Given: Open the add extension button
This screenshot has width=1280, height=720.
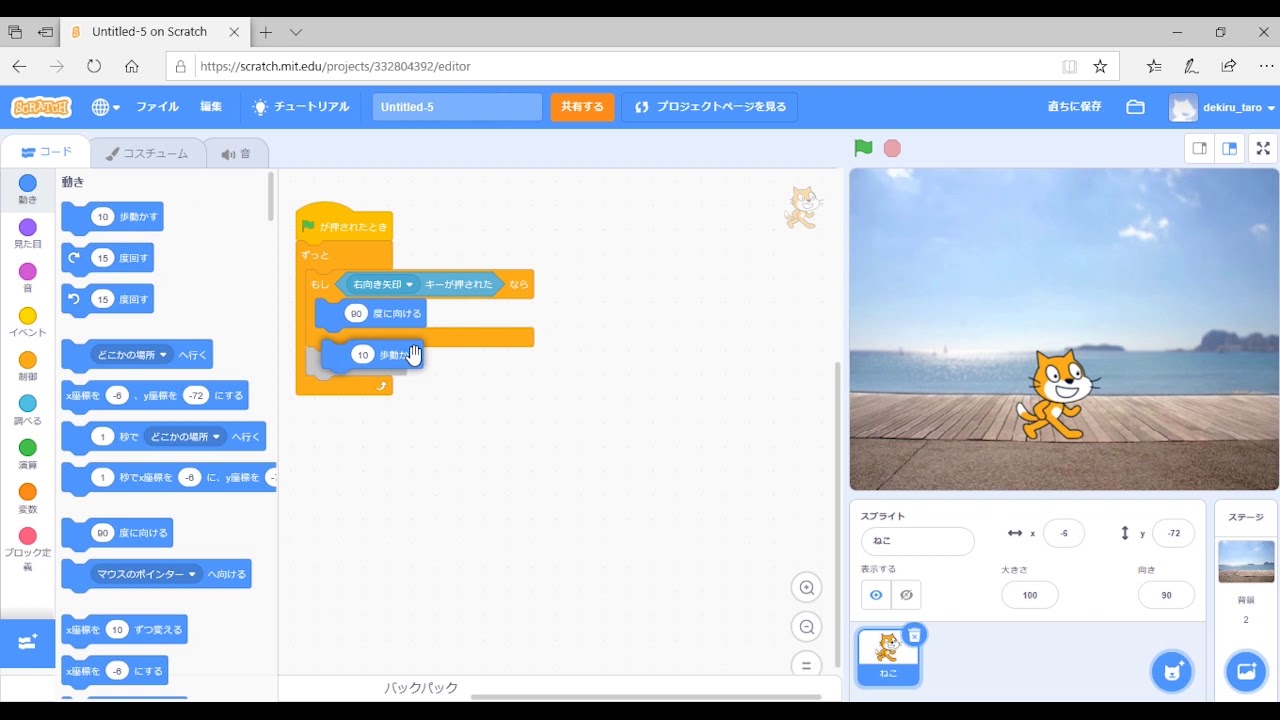Looking at the screenshot, I should [27, 642].
